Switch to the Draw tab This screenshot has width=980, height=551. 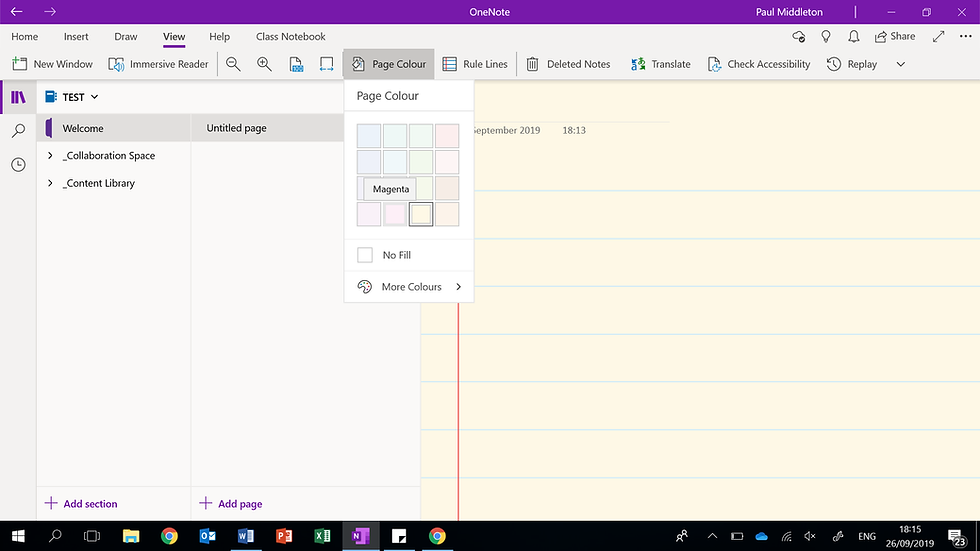[x=126, y=36]
